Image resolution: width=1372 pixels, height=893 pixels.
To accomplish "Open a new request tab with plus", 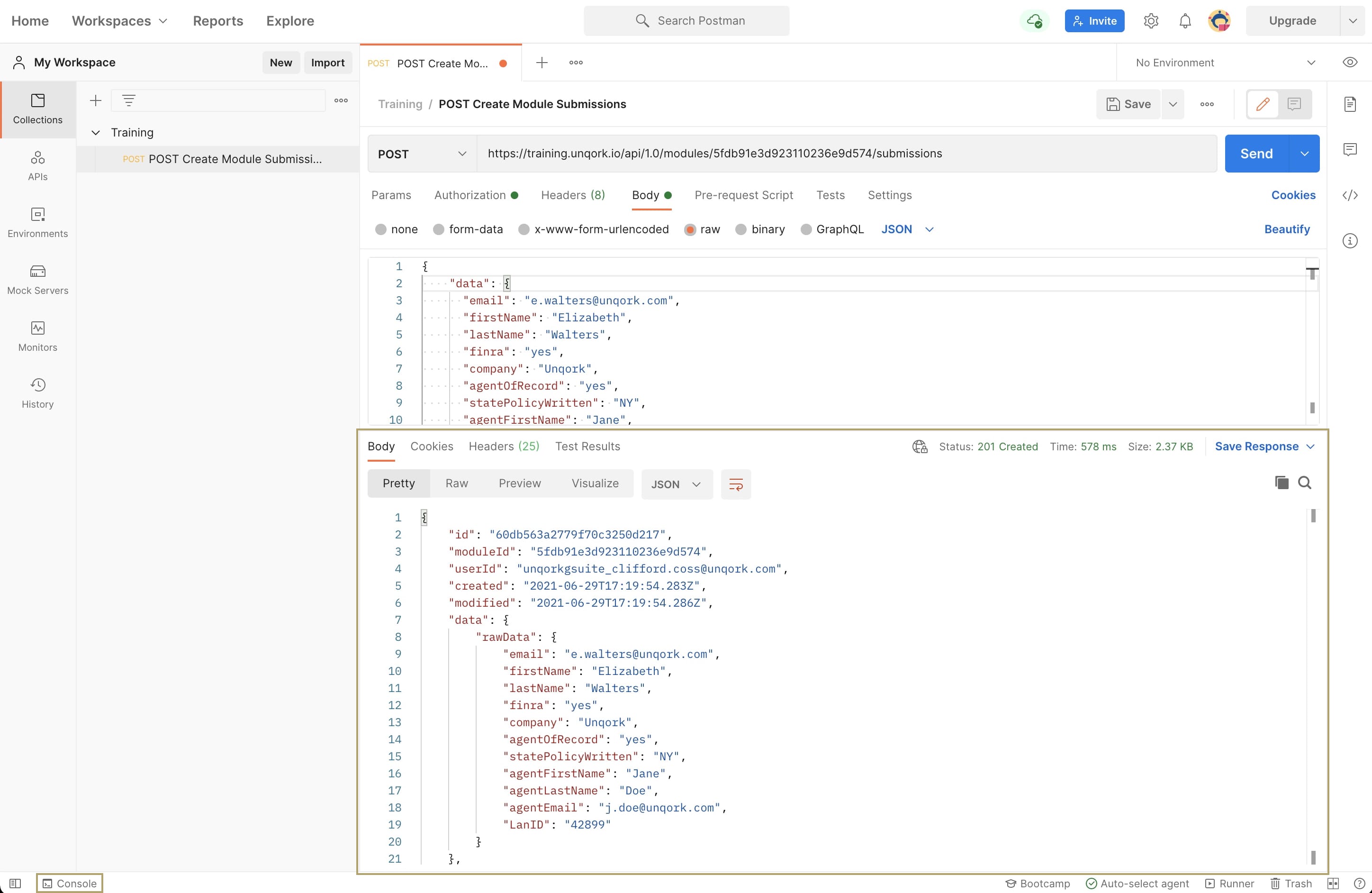I will point(542,62).
